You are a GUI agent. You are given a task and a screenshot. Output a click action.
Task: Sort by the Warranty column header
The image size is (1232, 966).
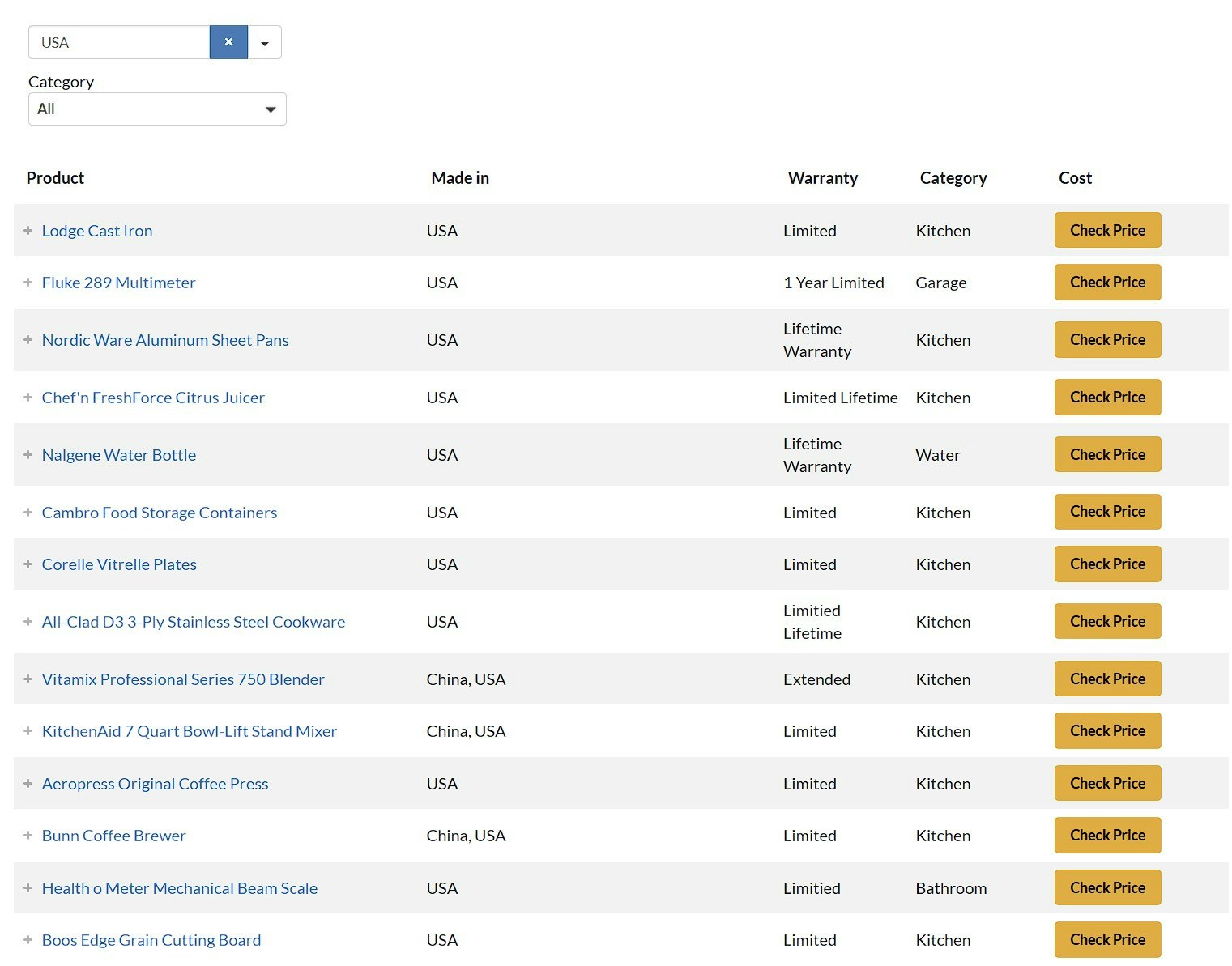(823, 178)
